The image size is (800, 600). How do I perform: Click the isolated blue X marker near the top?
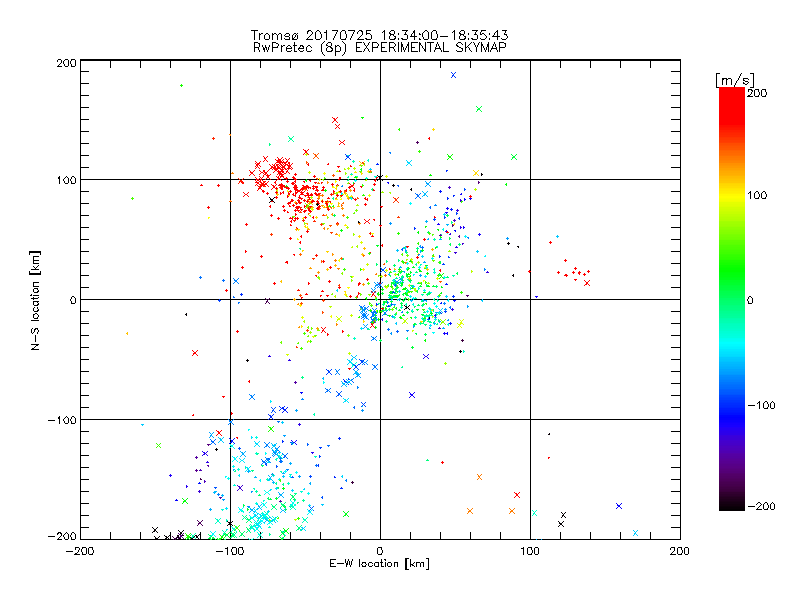point(453,75)
